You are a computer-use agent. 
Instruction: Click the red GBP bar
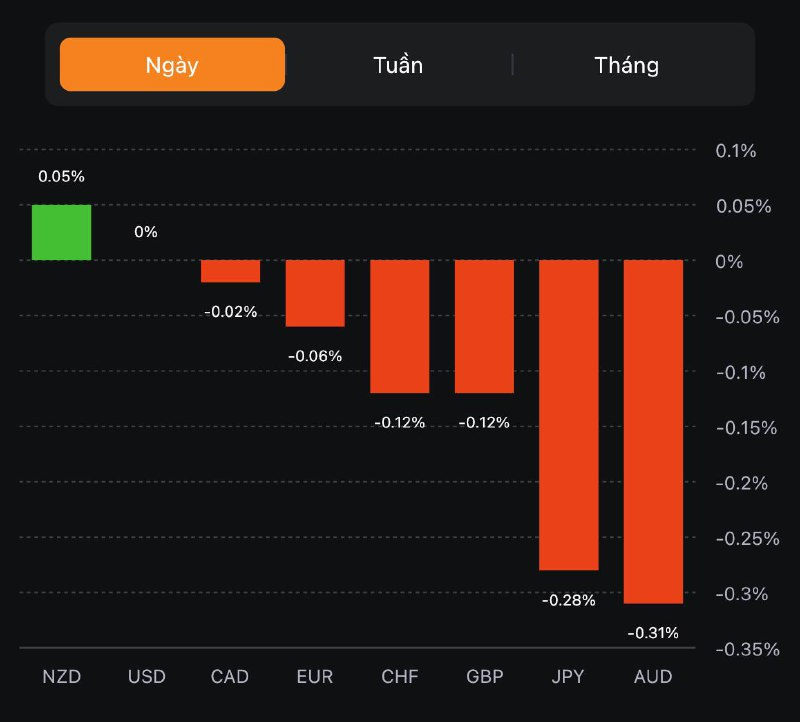(x=484, y=326)
